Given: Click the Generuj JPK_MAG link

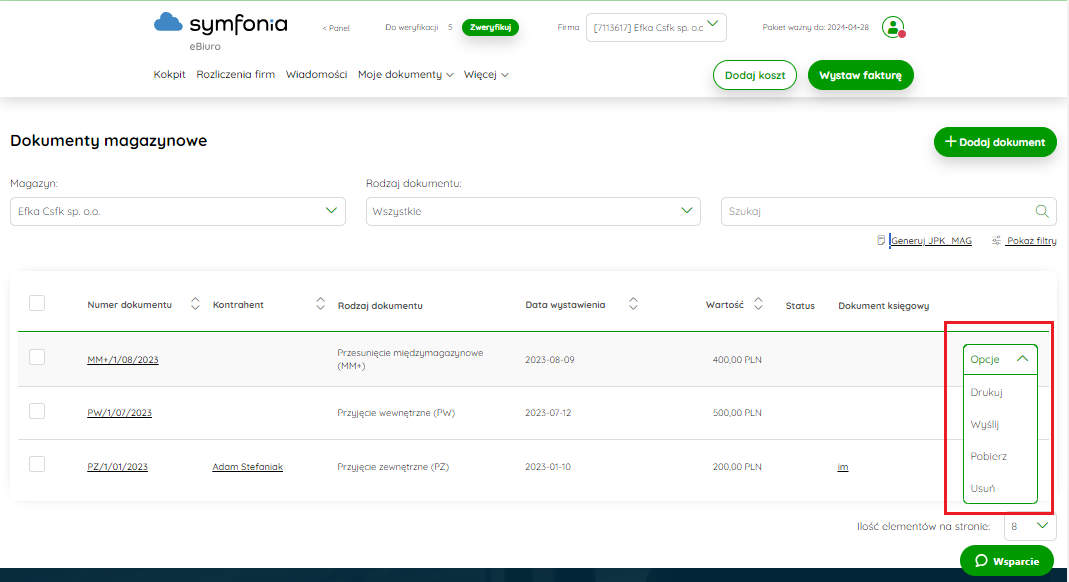Looking at the screenshot, I should (931, 241).
